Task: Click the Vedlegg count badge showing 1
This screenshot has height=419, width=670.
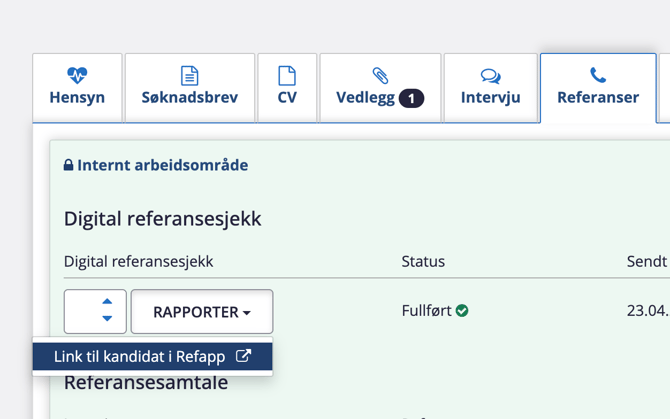Action: coord(411,99)
